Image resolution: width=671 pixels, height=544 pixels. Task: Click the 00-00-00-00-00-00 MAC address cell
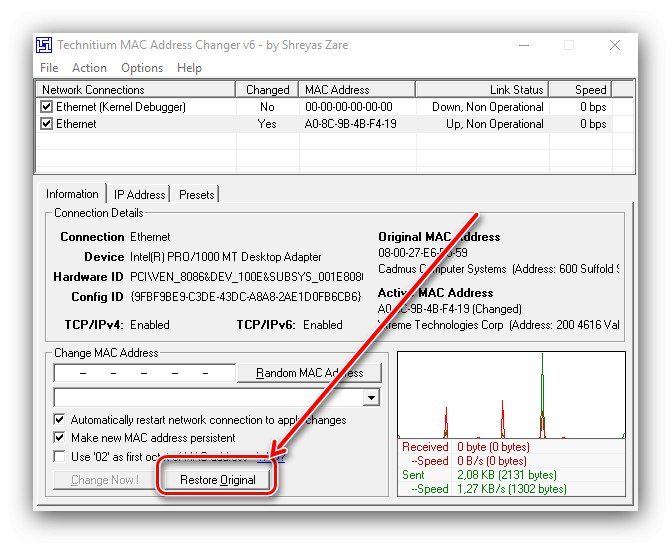point(349,107)
